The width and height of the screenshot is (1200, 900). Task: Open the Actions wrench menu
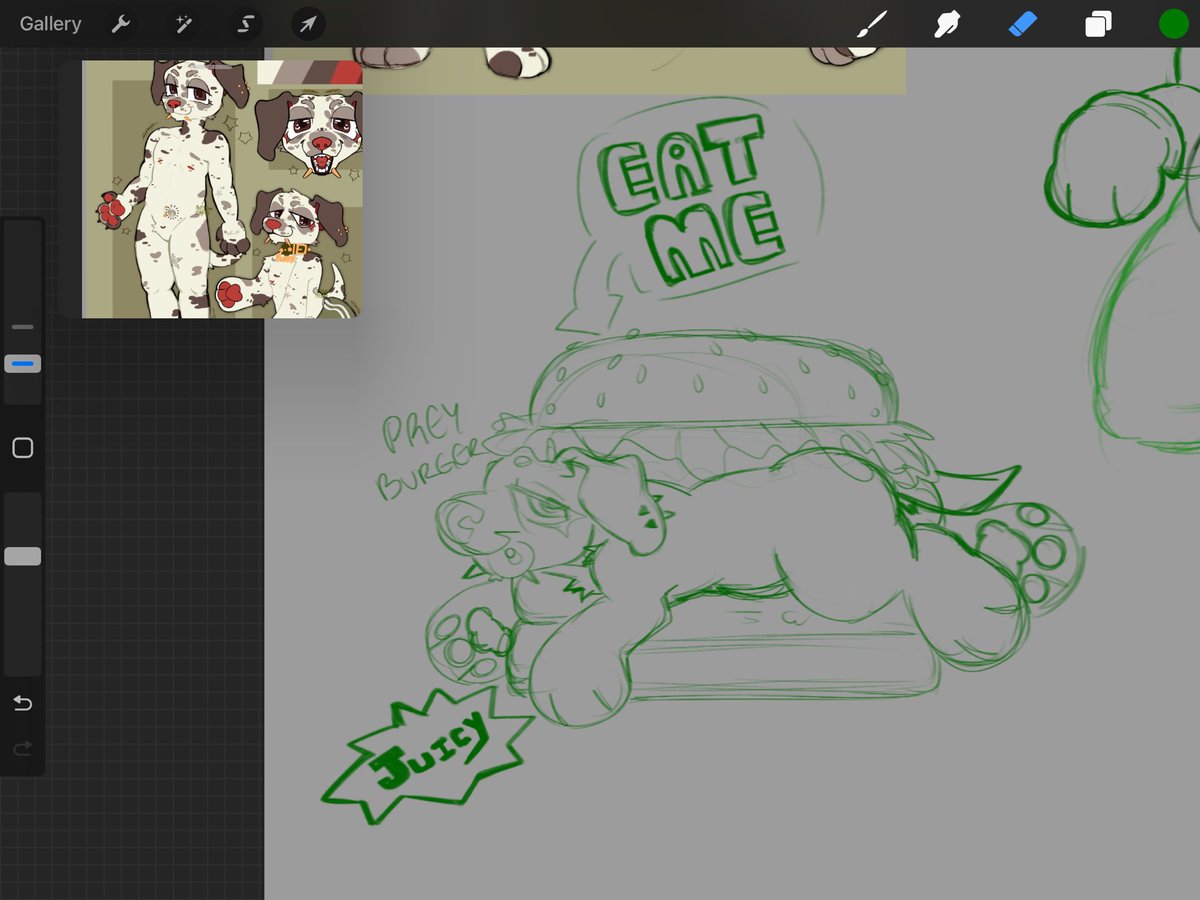[121, 24]
